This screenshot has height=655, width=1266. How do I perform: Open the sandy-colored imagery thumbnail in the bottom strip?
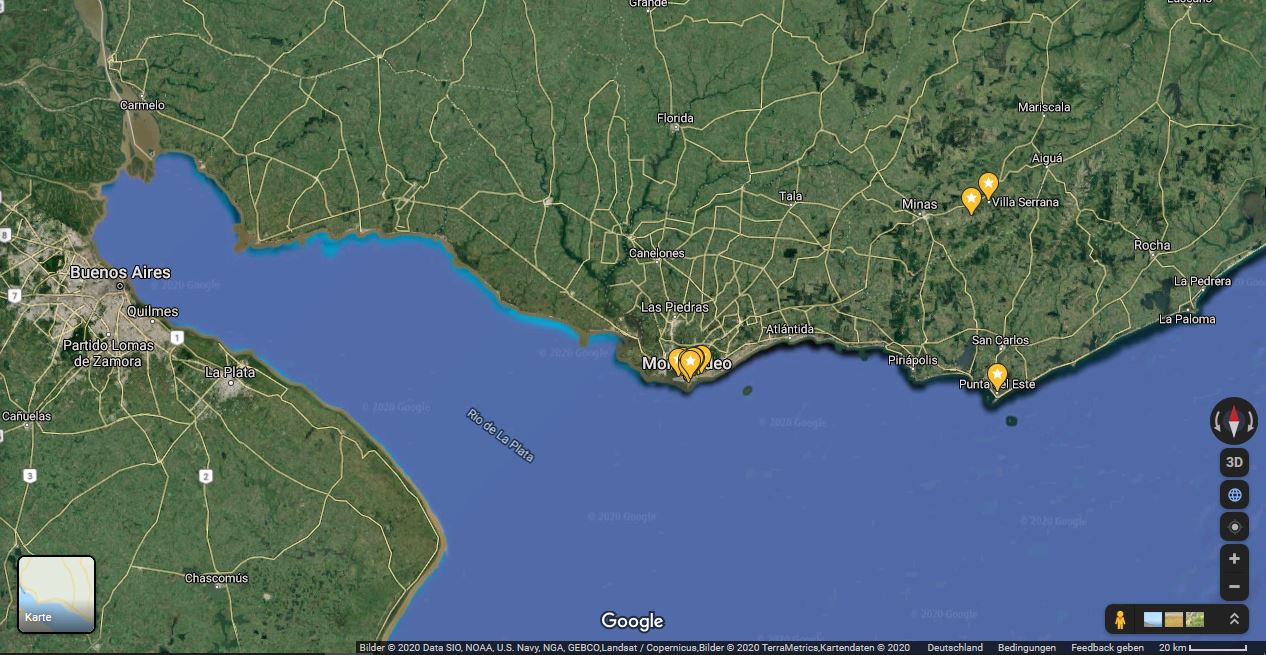pyautogui.click(x=1174, y=619)
